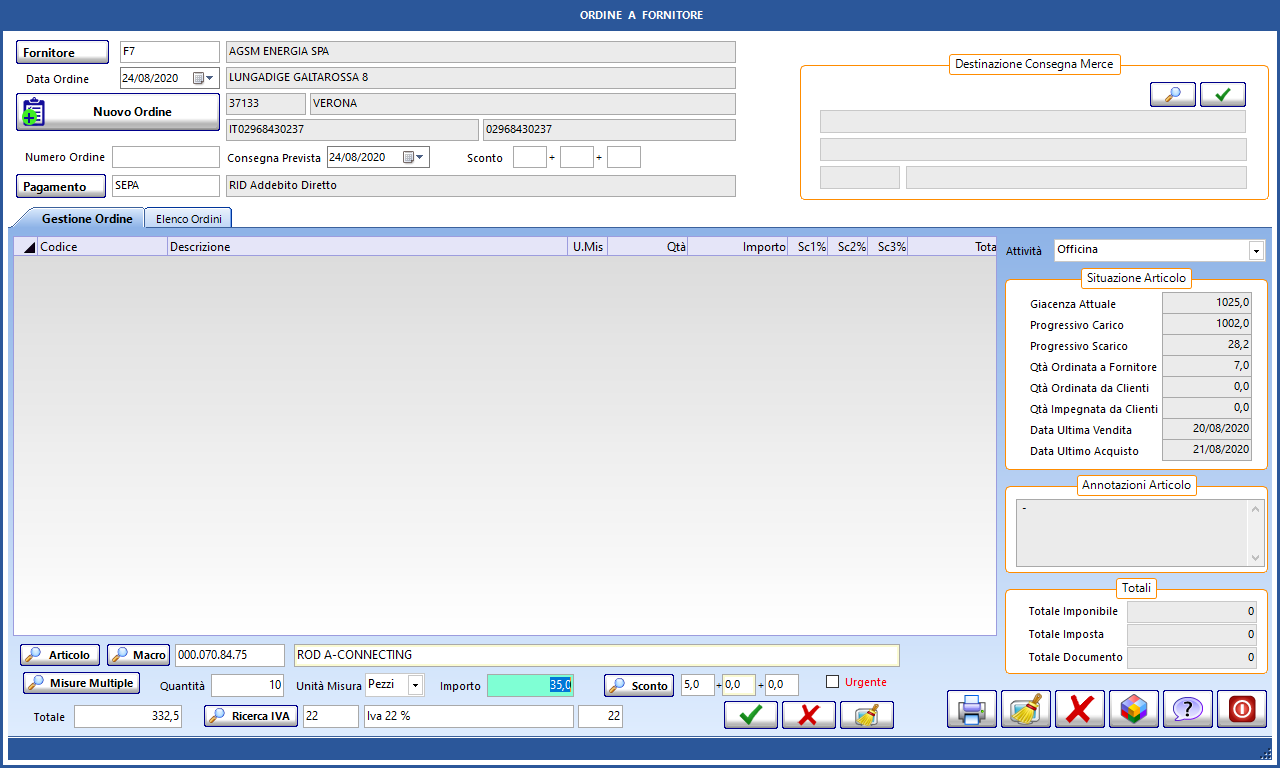1280x768 pixels.
Task: Switch to the Elenco Ordini tab
Action: 188,218
